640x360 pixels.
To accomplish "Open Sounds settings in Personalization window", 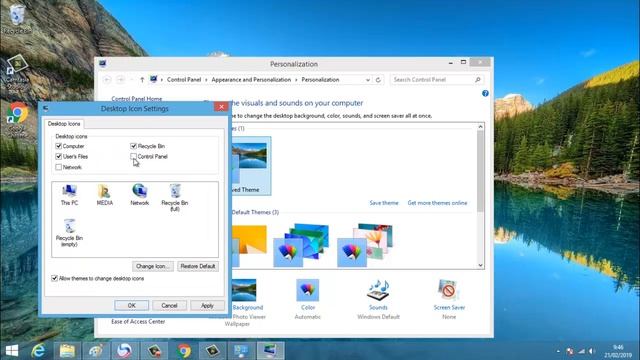I will click(378, 299).
